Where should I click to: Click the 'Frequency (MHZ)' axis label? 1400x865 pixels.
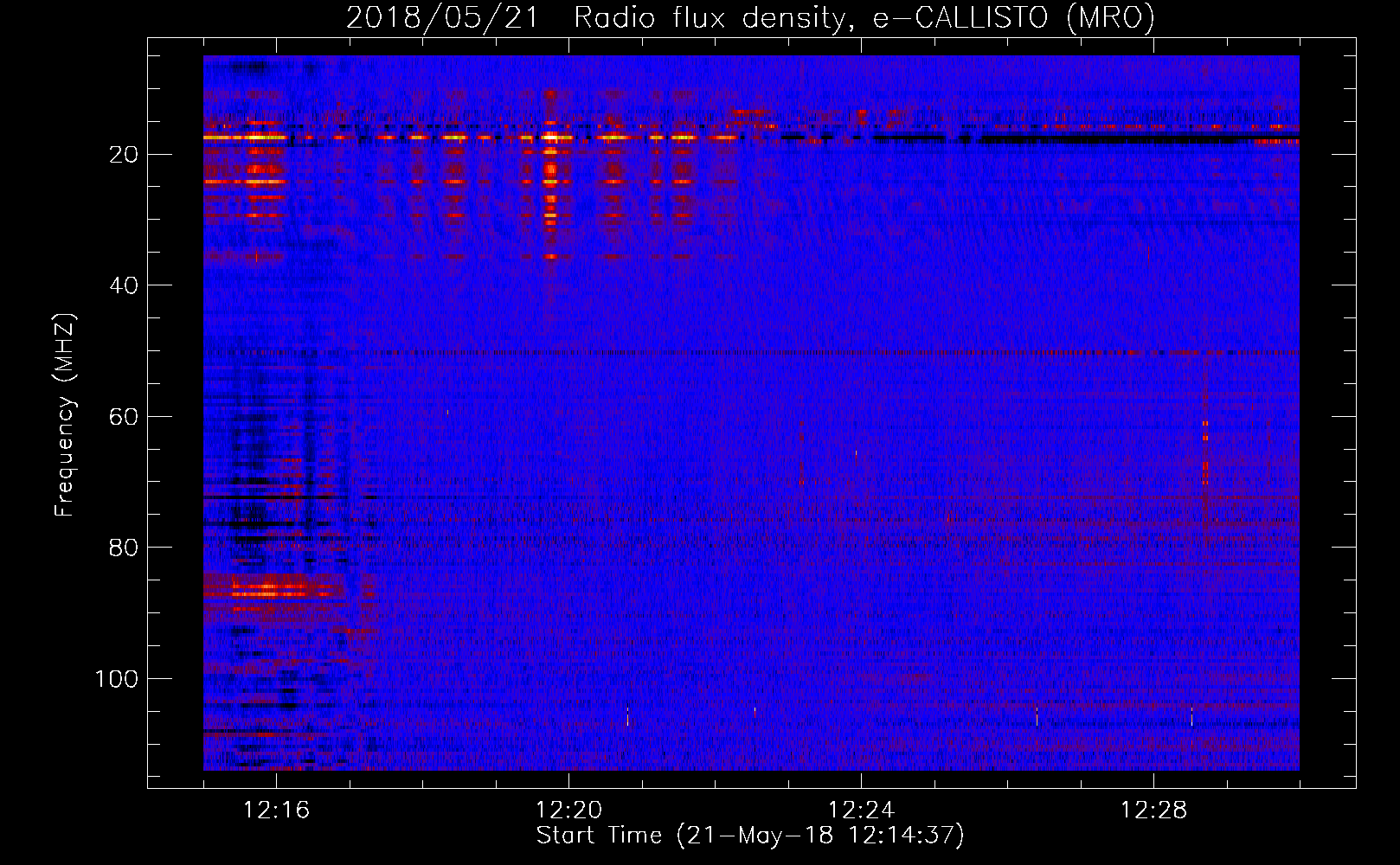[x=65, y=414]
